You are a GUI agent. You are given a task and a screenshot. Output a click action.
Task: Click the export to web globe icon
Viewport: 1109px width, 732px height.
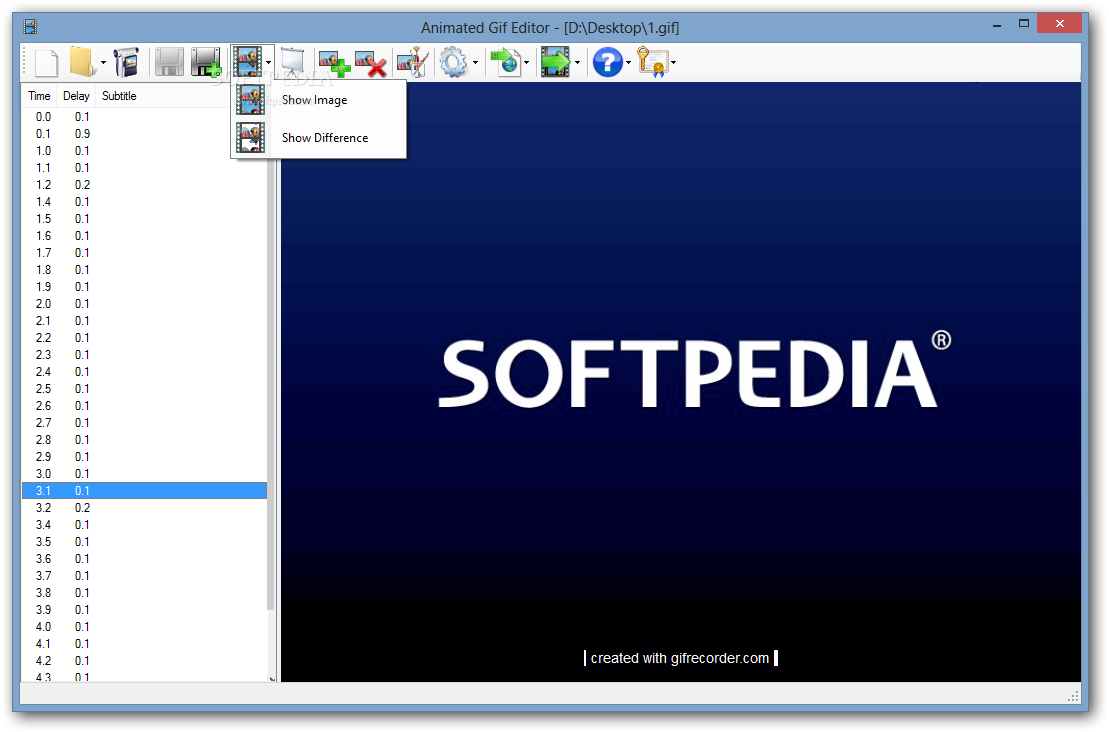pyautogui.click(x=506, y=62)
